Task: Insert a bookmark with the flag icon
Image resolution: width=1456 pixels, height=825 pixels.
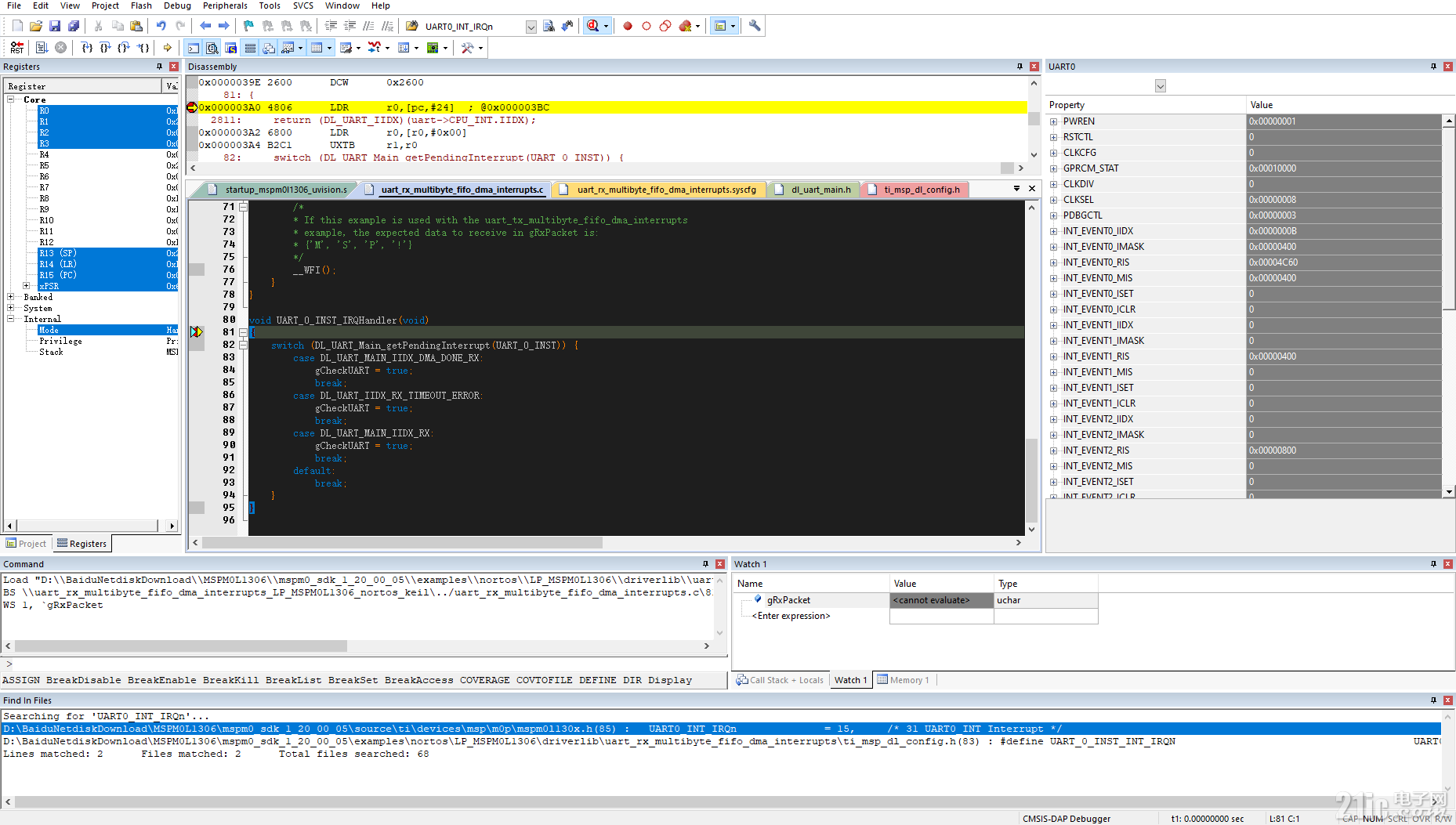Action: tap(248, 26)
